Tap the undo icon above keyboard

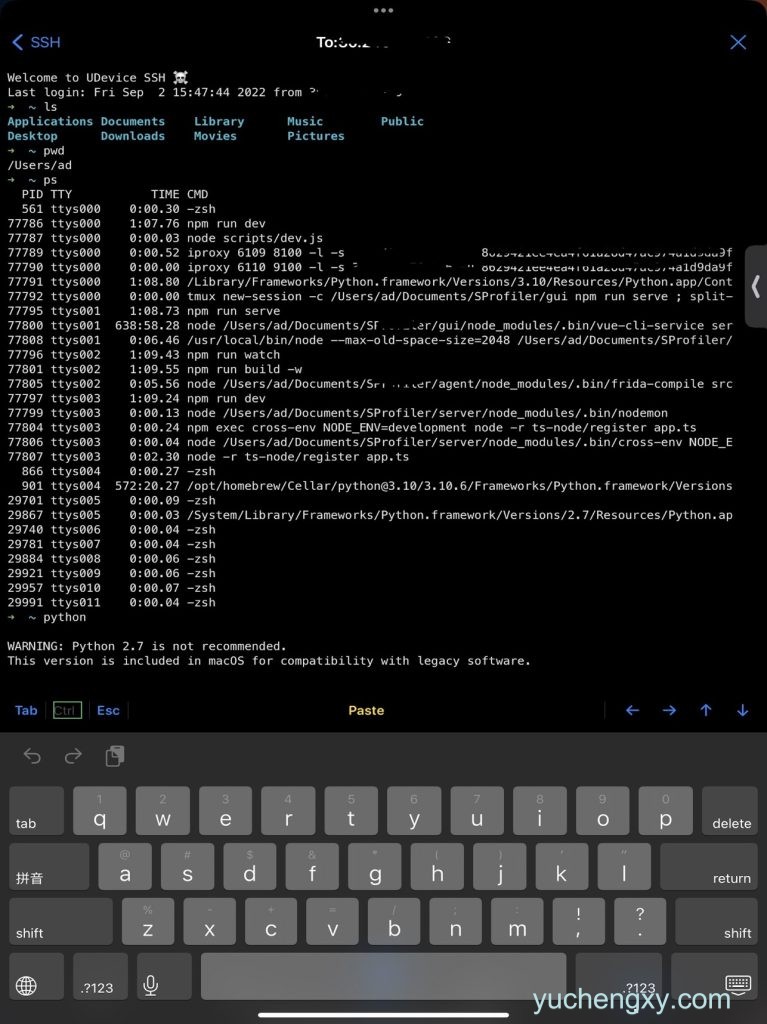[x=32, y=756]
